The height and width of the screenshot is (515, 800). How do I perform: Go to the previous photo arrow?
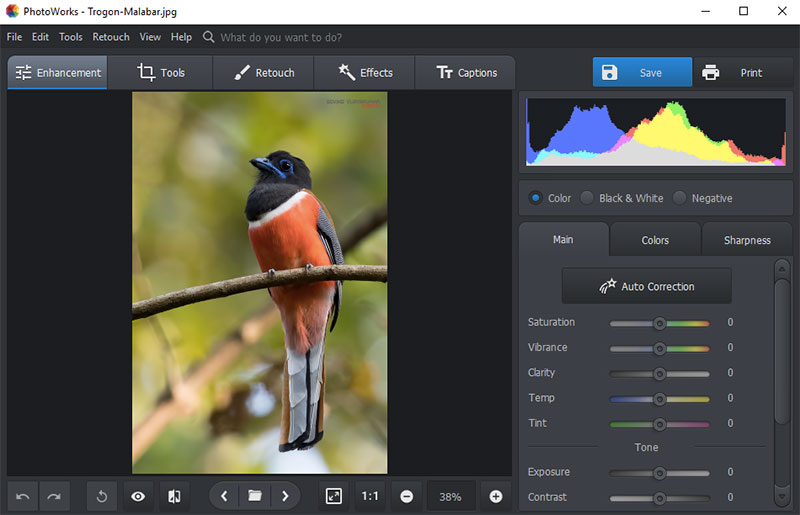click(225, 496)
